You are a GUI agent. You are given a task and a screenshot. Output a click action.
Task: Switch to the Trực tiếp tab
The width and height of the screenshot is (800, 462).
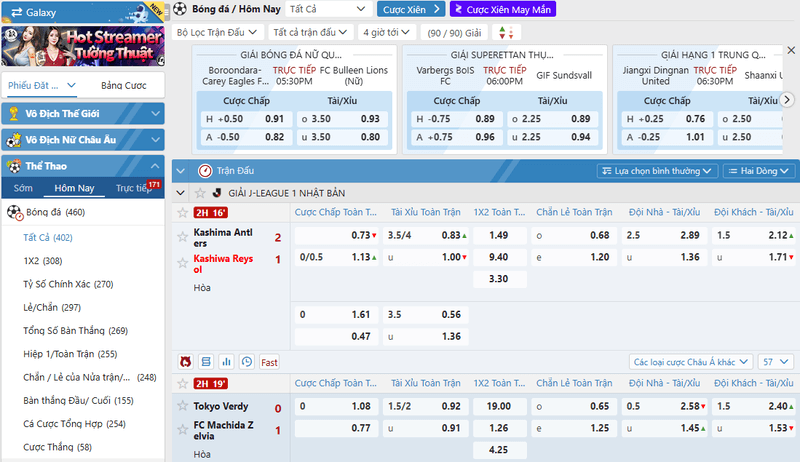(134, 188)
